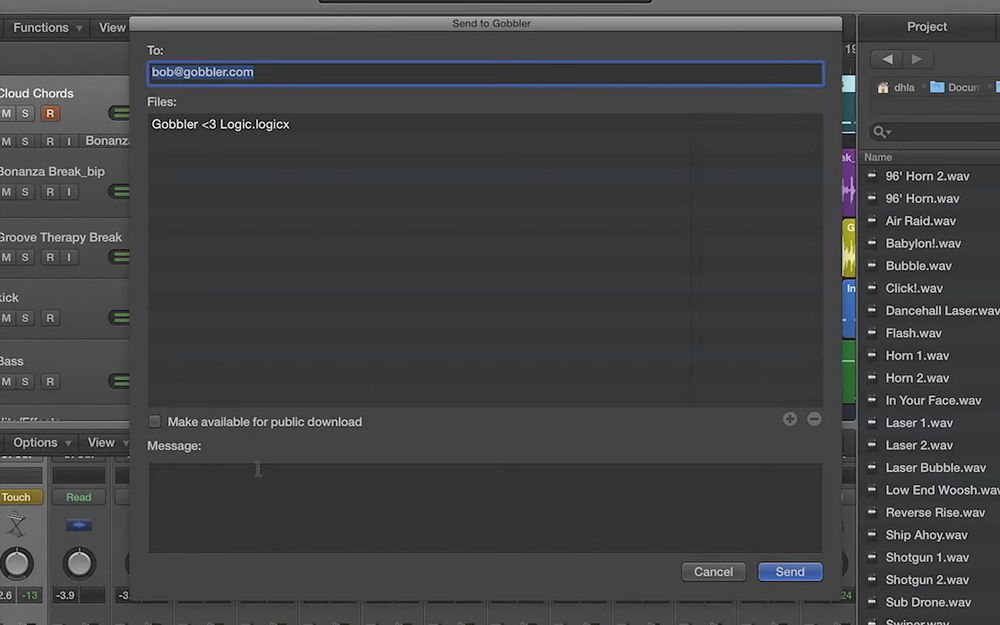Screen dimensions: 1000x625
Task: Remove a file with the minus icon
Action: 814,419
